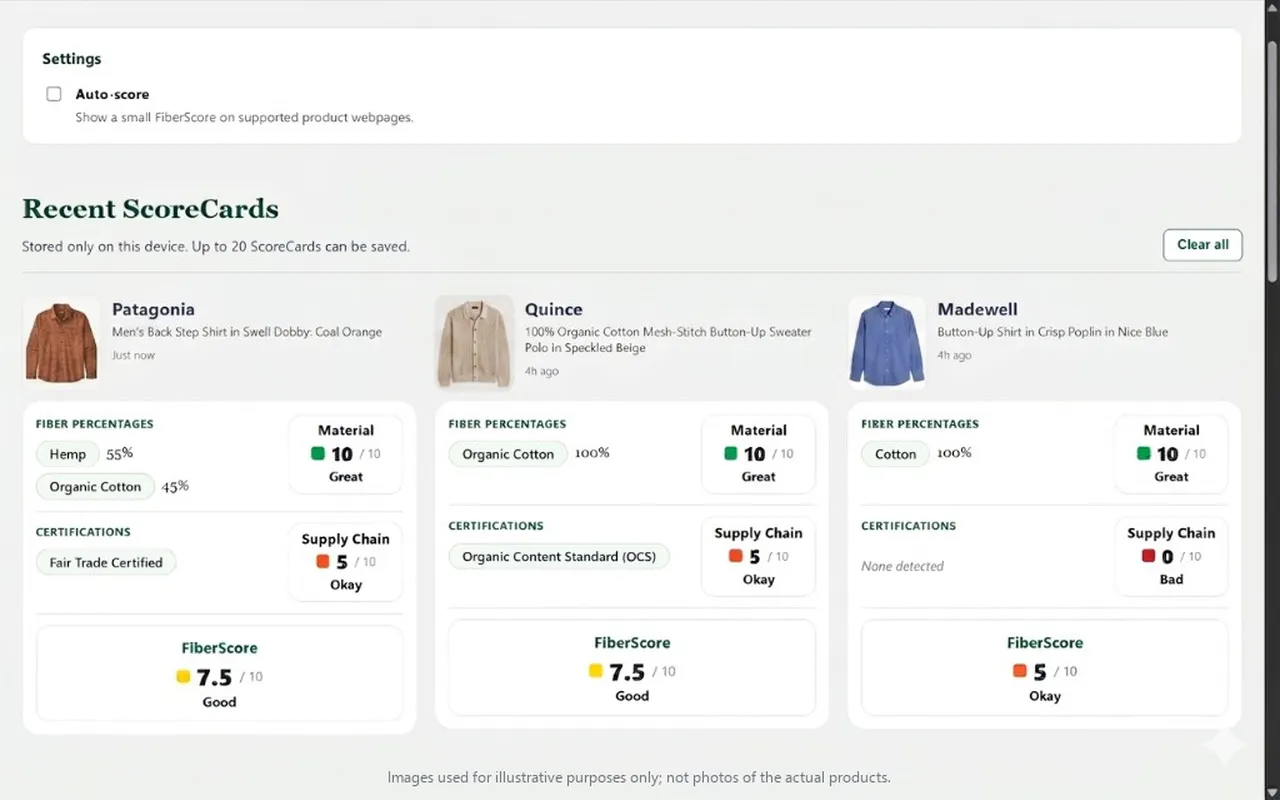The width and height of the screenshot is (1280, 800).
Task: Click 'None detected' on Madewell card
Action: (x=902, y=566)
